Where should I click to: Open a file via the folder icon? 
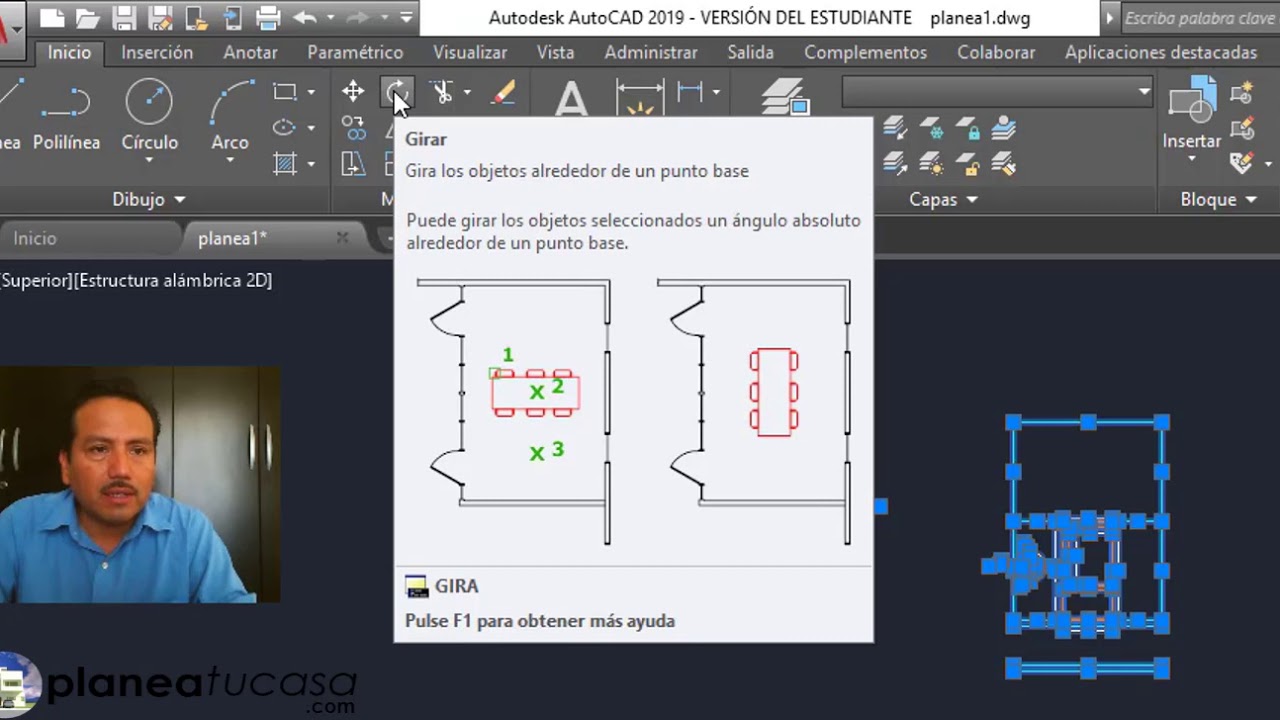point(87,17)
